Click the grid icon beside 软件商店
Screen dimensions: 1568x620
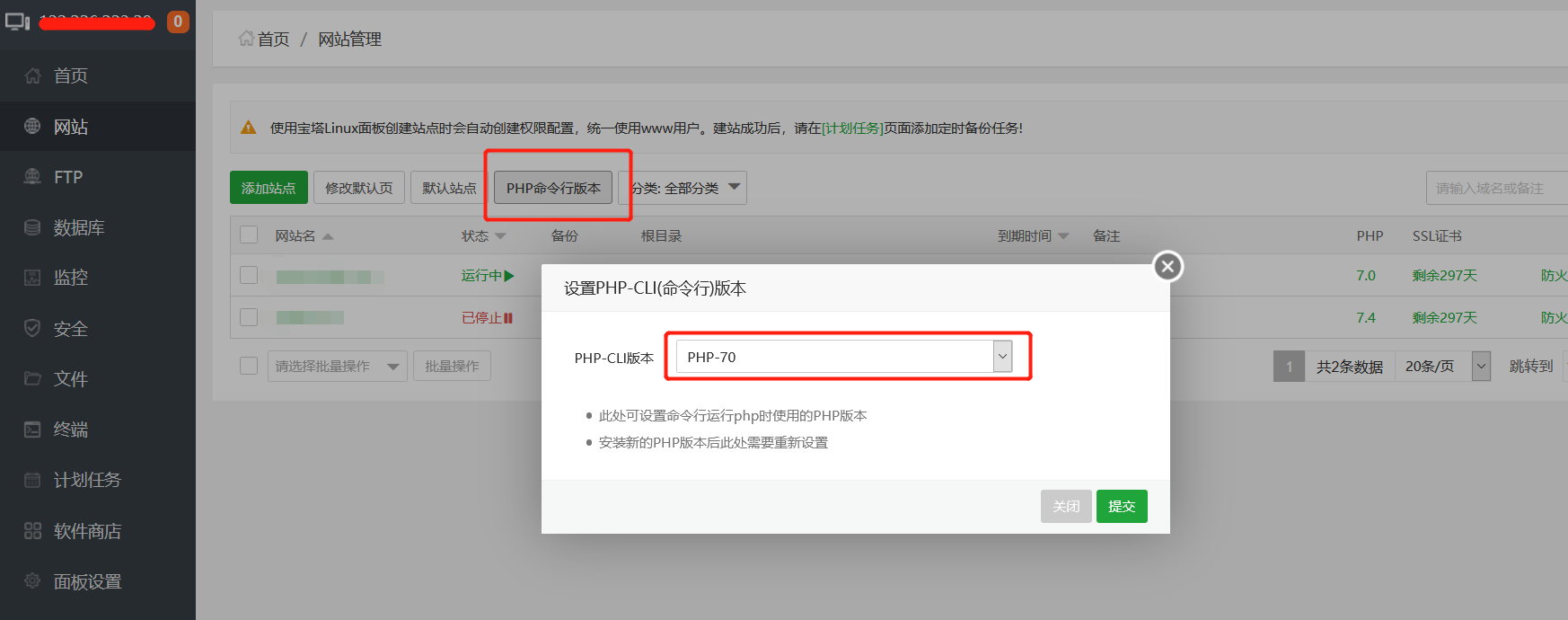click(32, 531)
